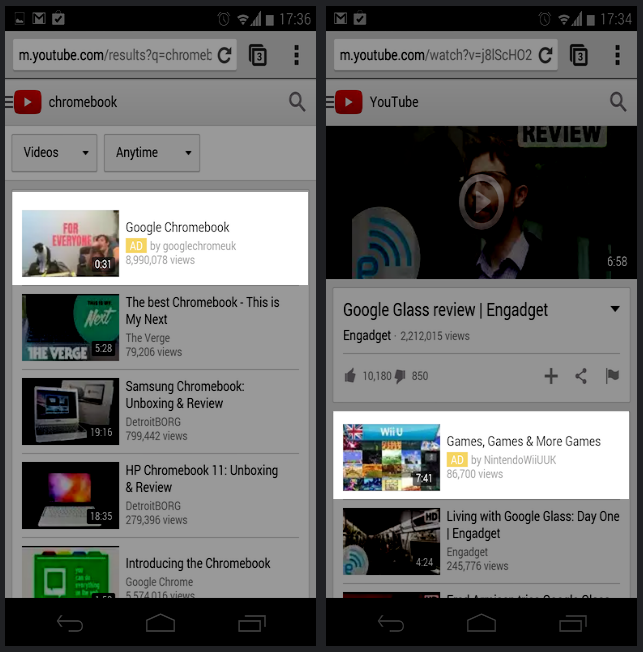This screenshot has width=643, height=652.
Task: Open search on the YouTube watch page
Action: click(618, 102)
